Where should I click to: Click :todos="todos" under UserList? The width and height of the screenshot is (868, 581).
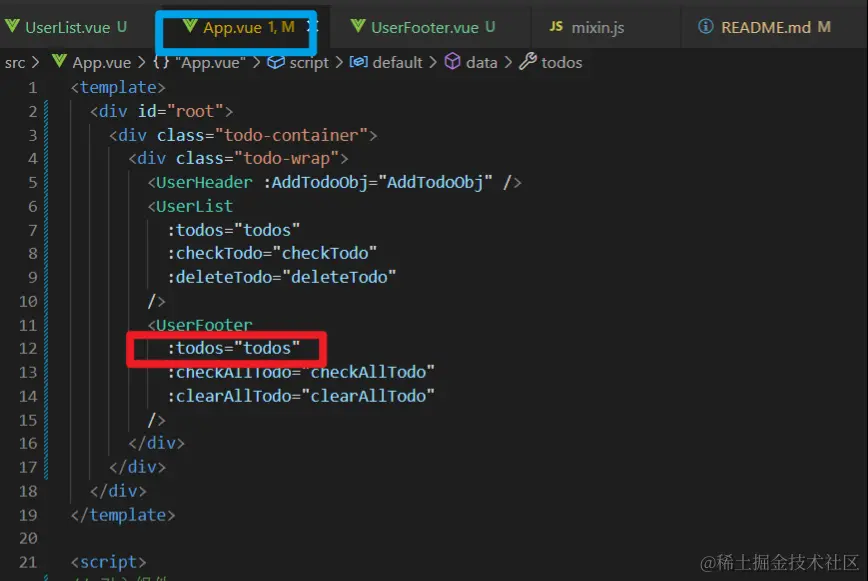pos(234,230)
